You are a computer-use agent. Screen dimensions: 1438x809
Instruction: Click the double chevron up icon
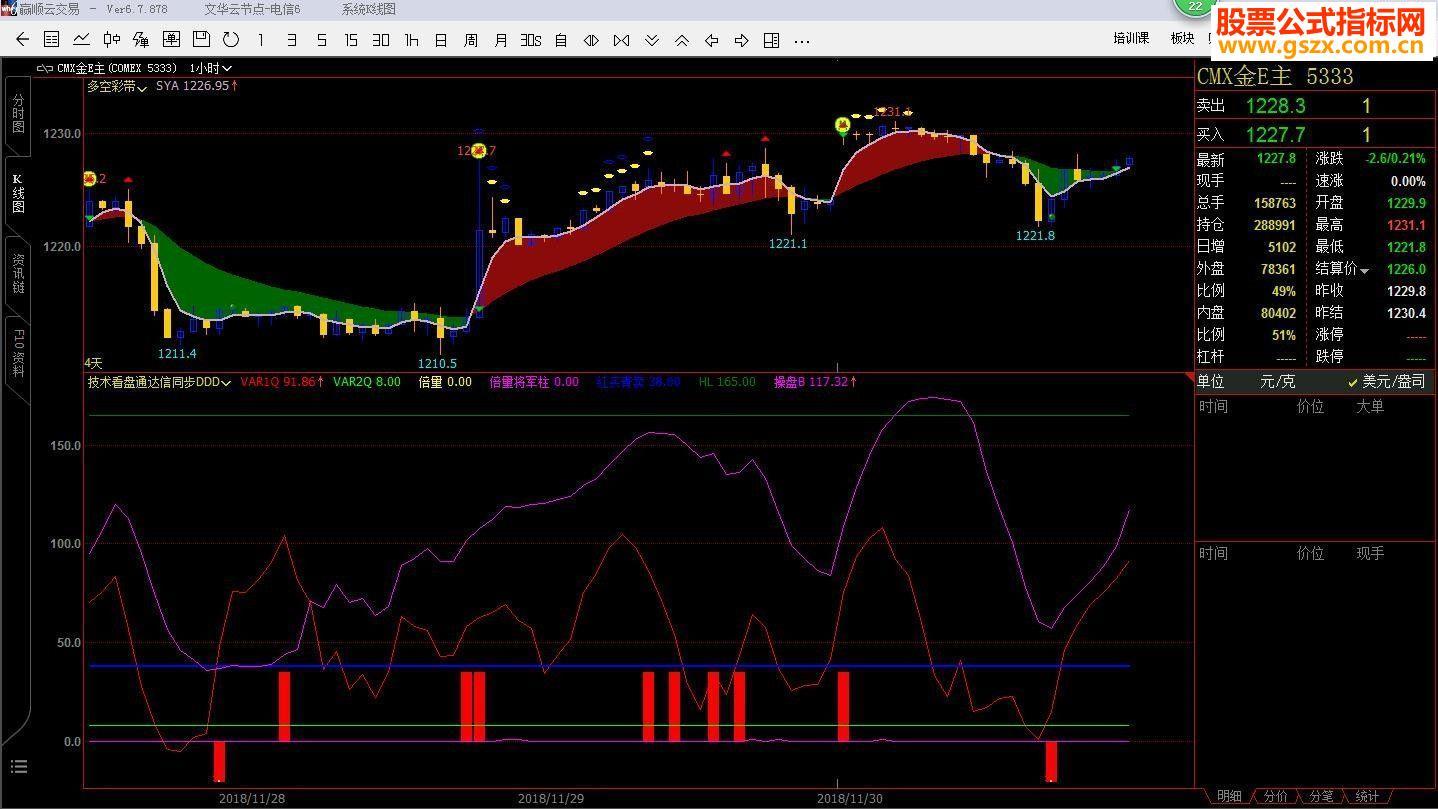tap(682, 40)
